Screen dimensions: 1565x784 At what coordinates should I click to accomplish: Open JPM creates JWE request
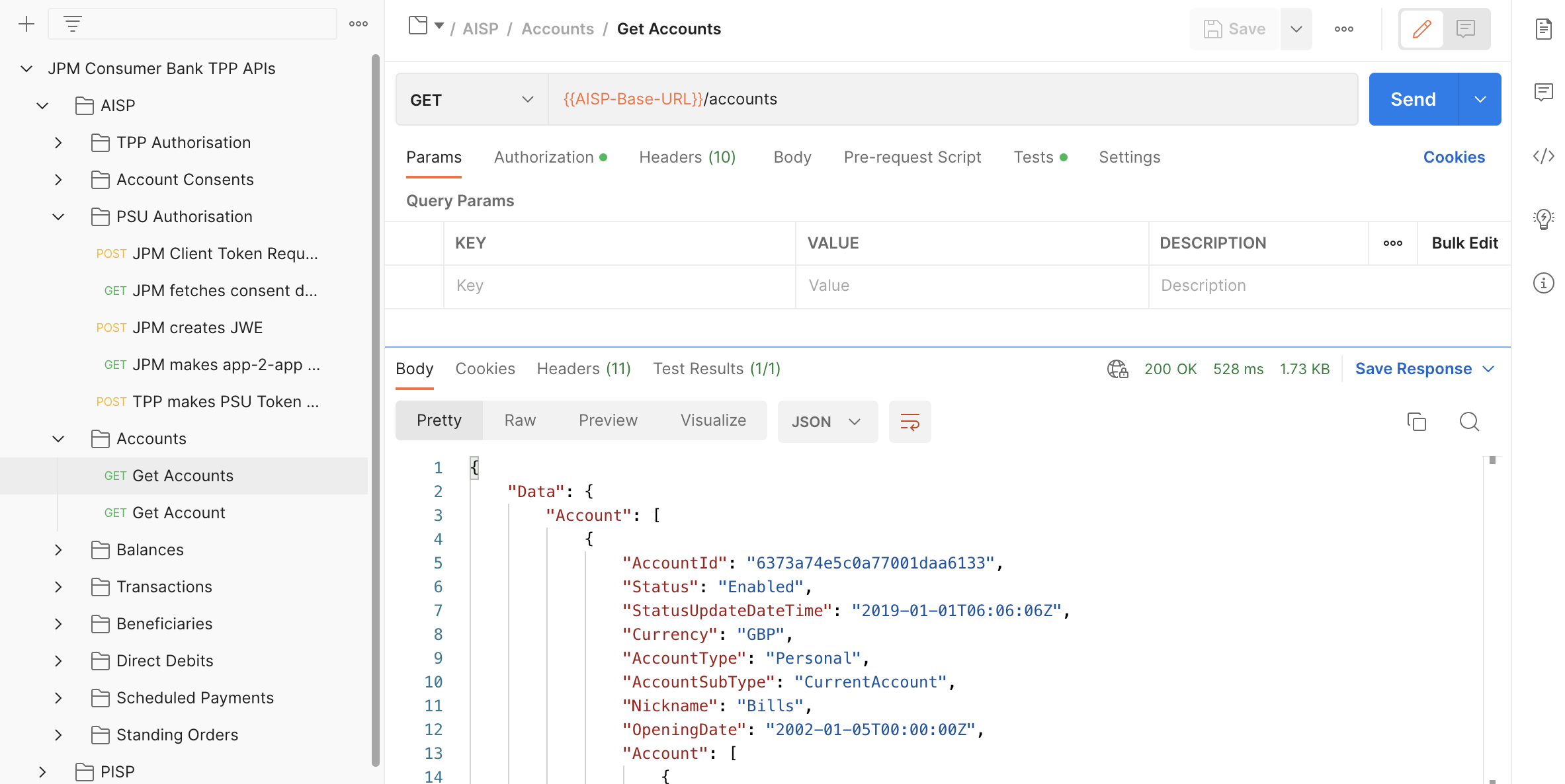point(197,328)
